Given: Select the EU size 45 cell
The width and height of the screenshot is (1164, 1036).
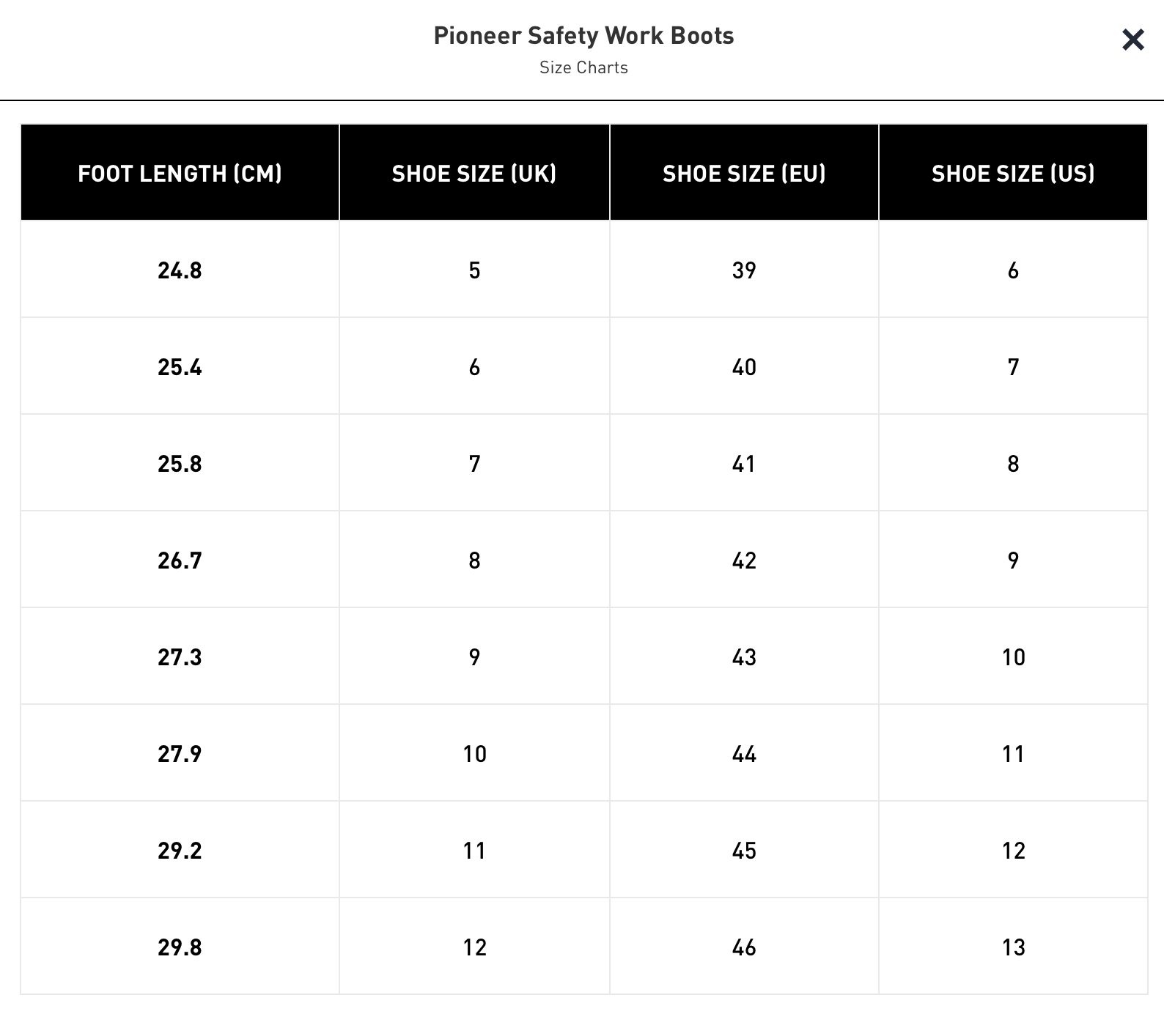Looking at the screenshot, I should point(744,851).
